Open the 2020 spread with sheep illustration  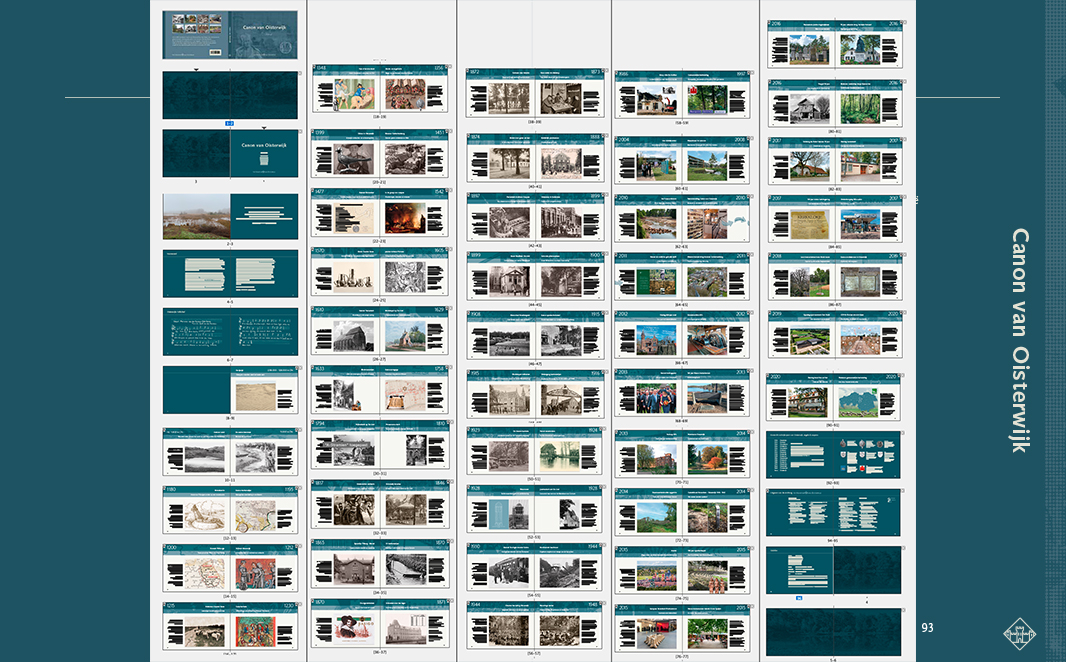[834, 398]
